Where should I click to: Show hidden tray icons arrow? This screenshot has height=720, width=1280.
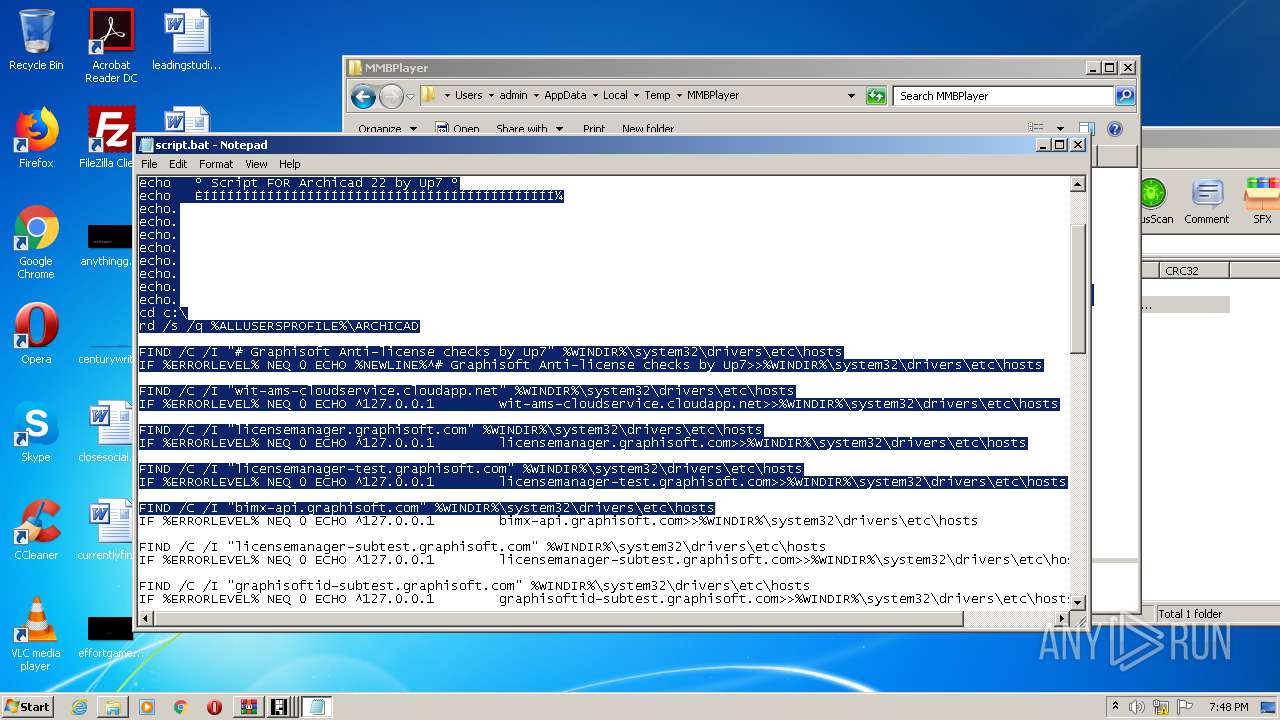pos(1115,707)
